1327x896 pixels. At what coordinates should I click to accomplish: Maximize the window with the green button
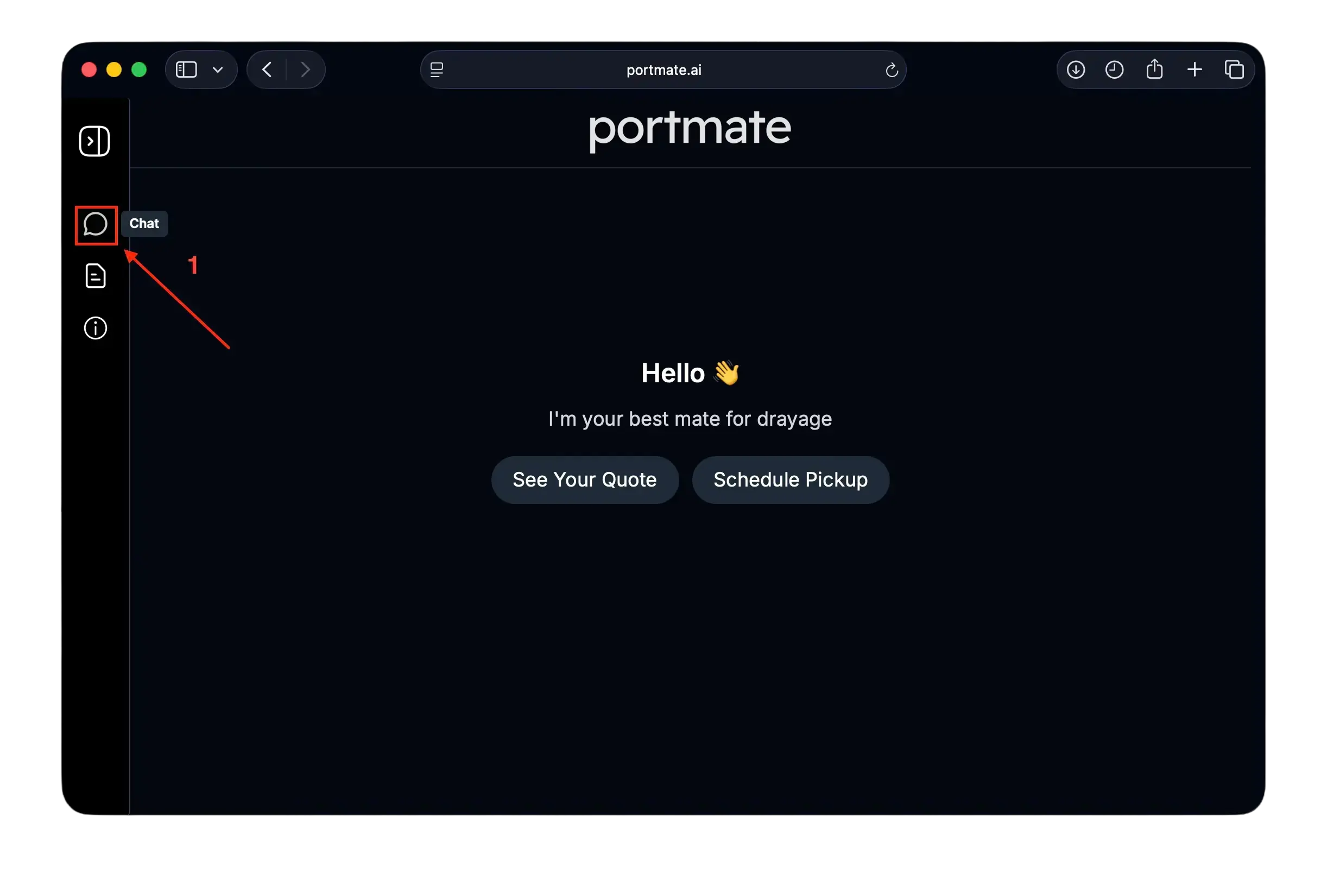point(139,70)
